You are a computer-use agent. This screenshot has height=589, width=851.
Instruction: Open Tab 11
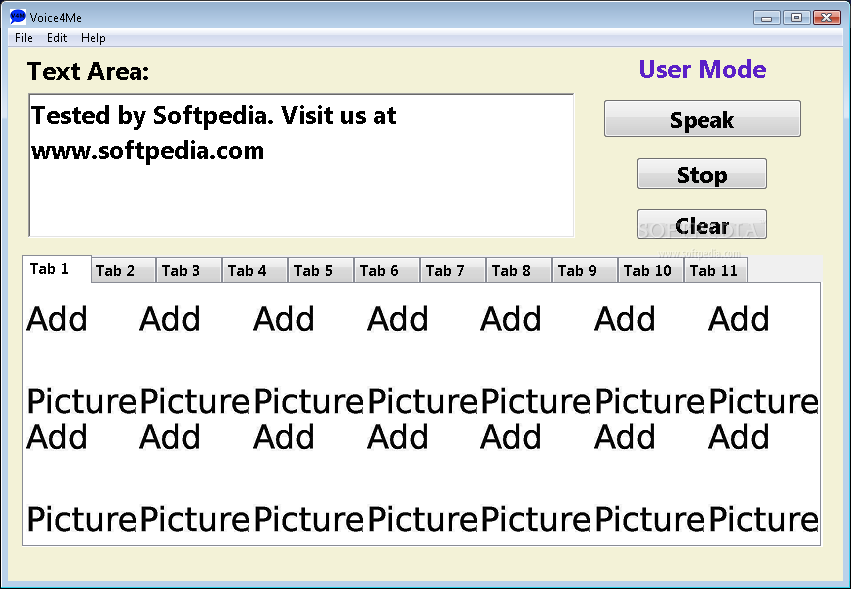click(716, 270)
